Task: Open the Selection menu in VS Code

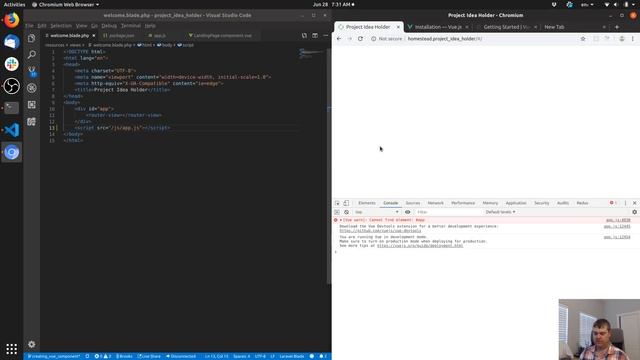Action: [61, 26]
